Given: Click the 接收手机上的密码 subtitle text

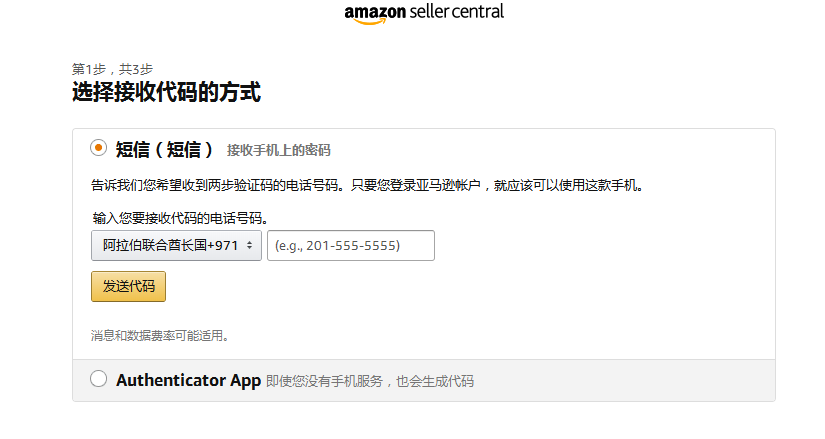Looking at the screenshot, I should (x=278, y=150).
